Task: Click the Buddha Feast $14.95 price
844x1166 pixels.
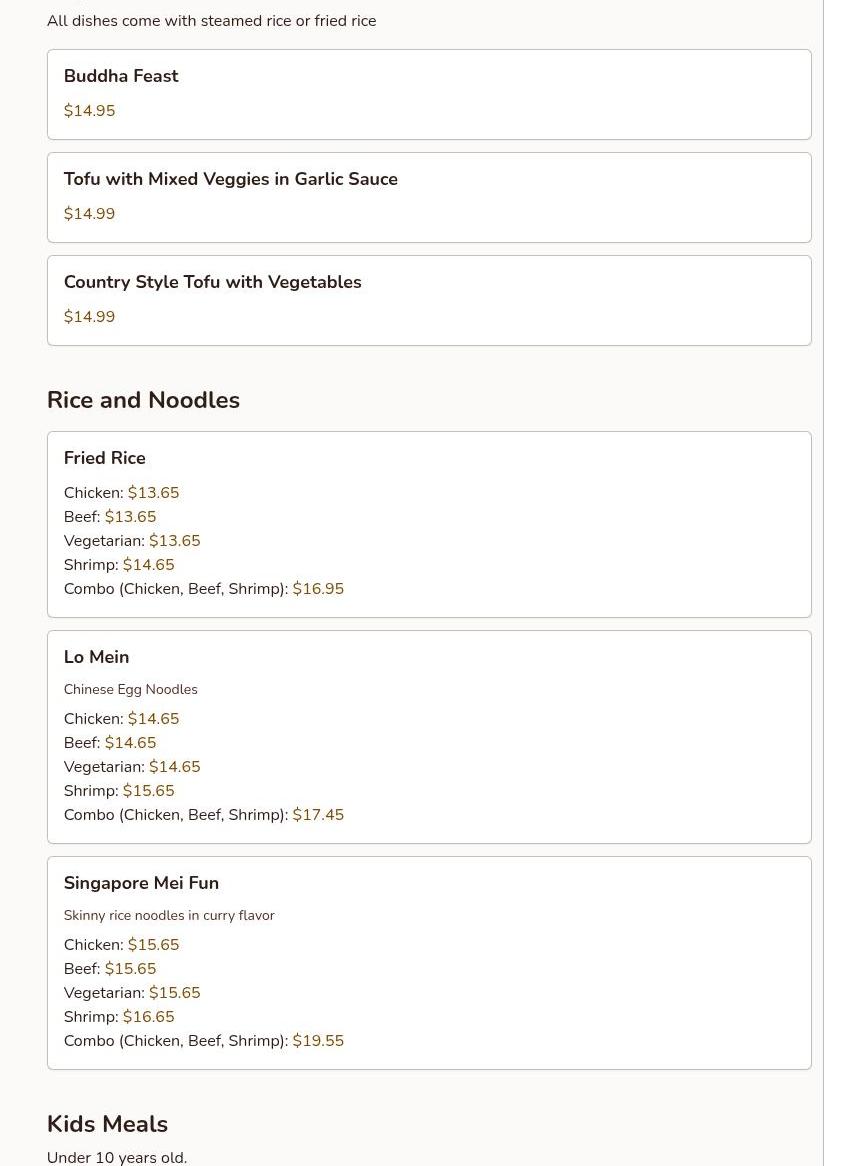Action: [x=89, y=111]
